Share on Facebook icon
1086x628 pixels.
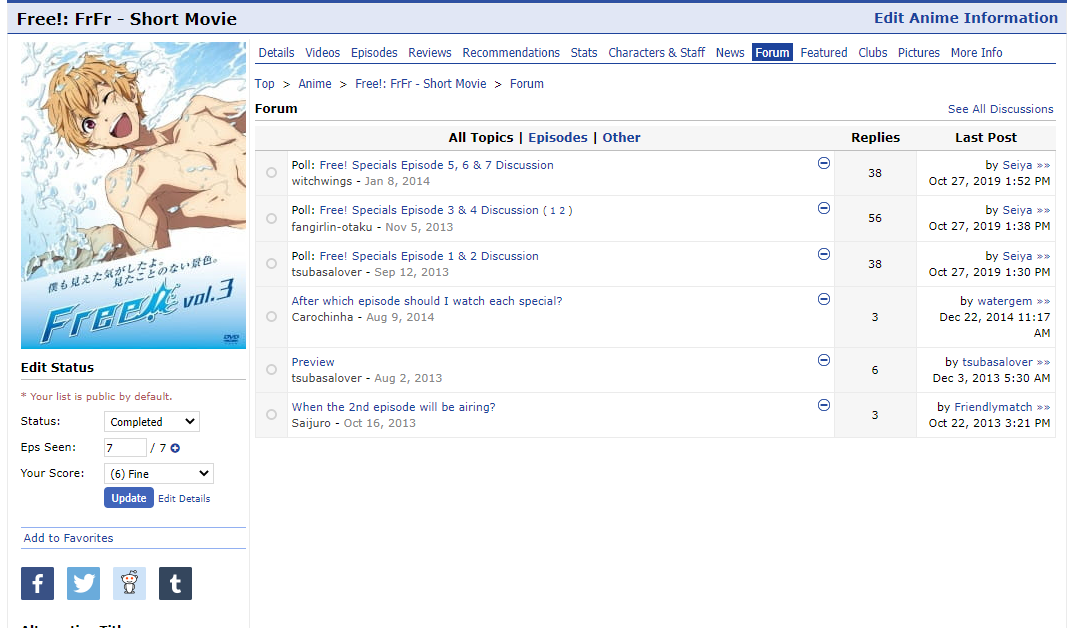tap(37, 583)
